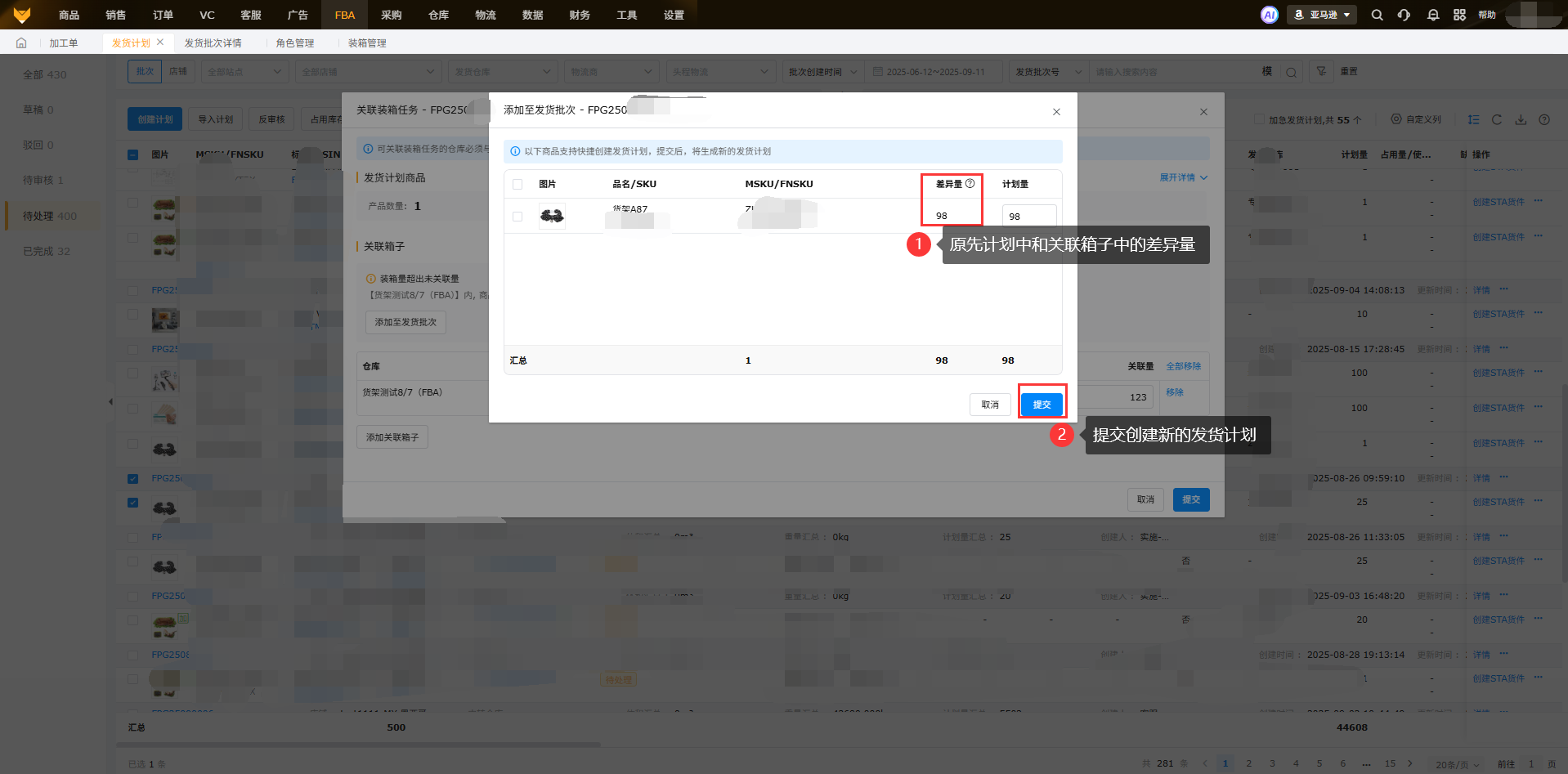Open the app grid icon in top bar
Viewport: 1568px width, 774px height.
1459,15
